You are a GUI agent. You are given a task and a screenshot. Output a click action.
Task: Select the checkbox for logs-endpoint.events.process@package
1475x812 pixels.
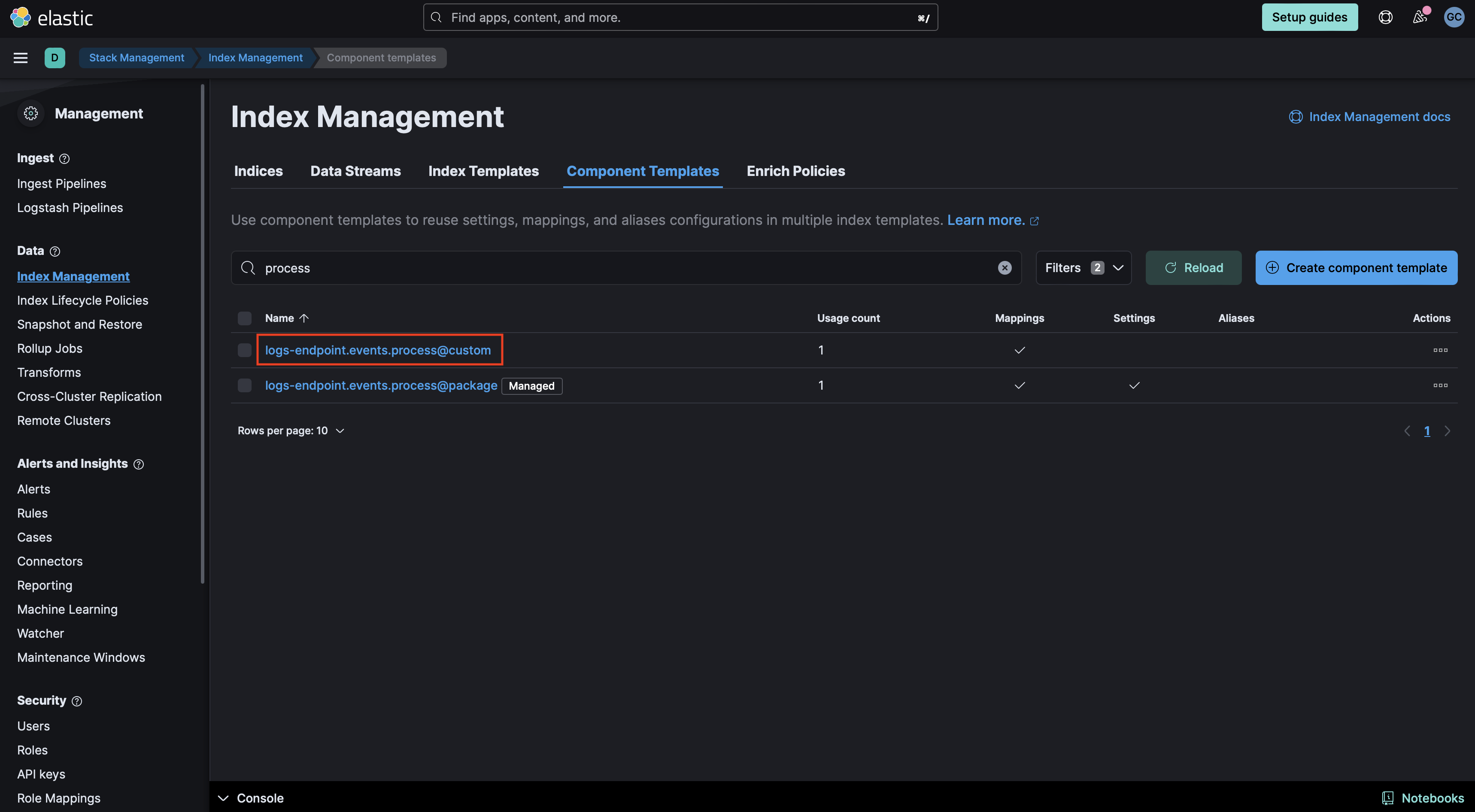[x=245, y=385]
